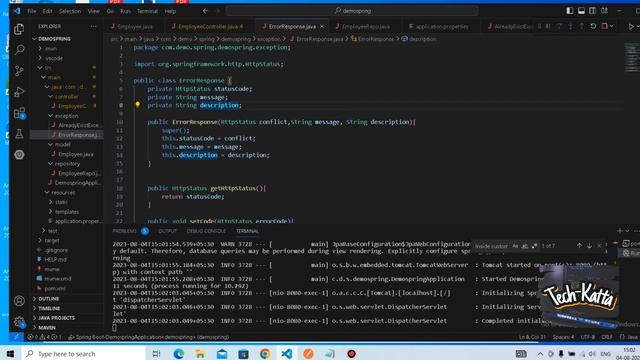
Task: Click the debug Step Out button
Action: 582,26
